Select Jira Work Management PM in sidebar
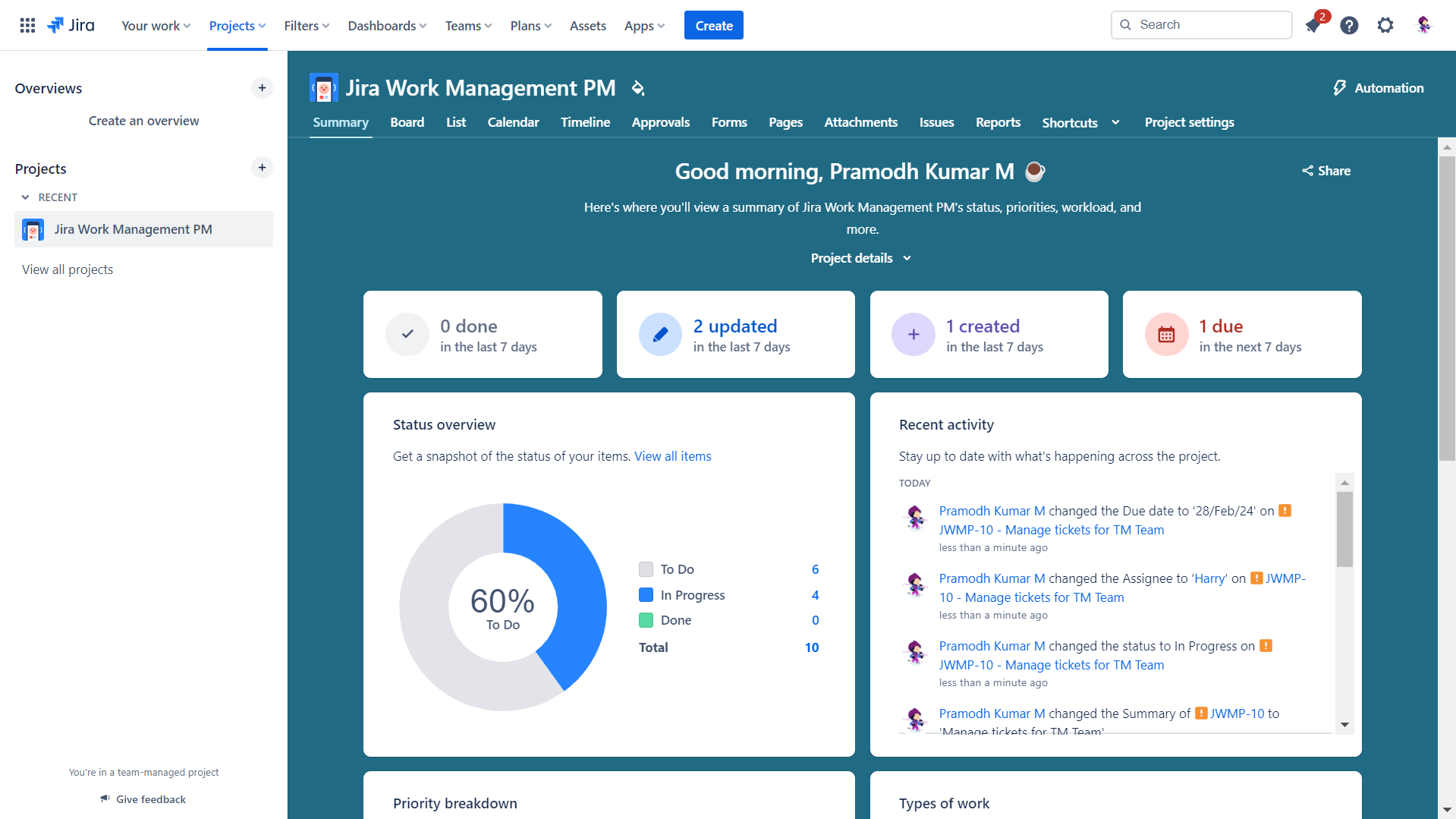The width and height of the screenshot is (1456, 819). [x=144, y=229]
